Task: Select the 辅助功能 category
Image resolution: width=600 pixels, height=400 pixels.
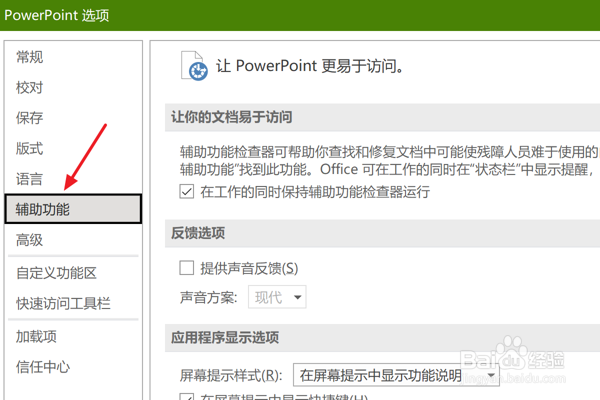Action: [73, 209]
